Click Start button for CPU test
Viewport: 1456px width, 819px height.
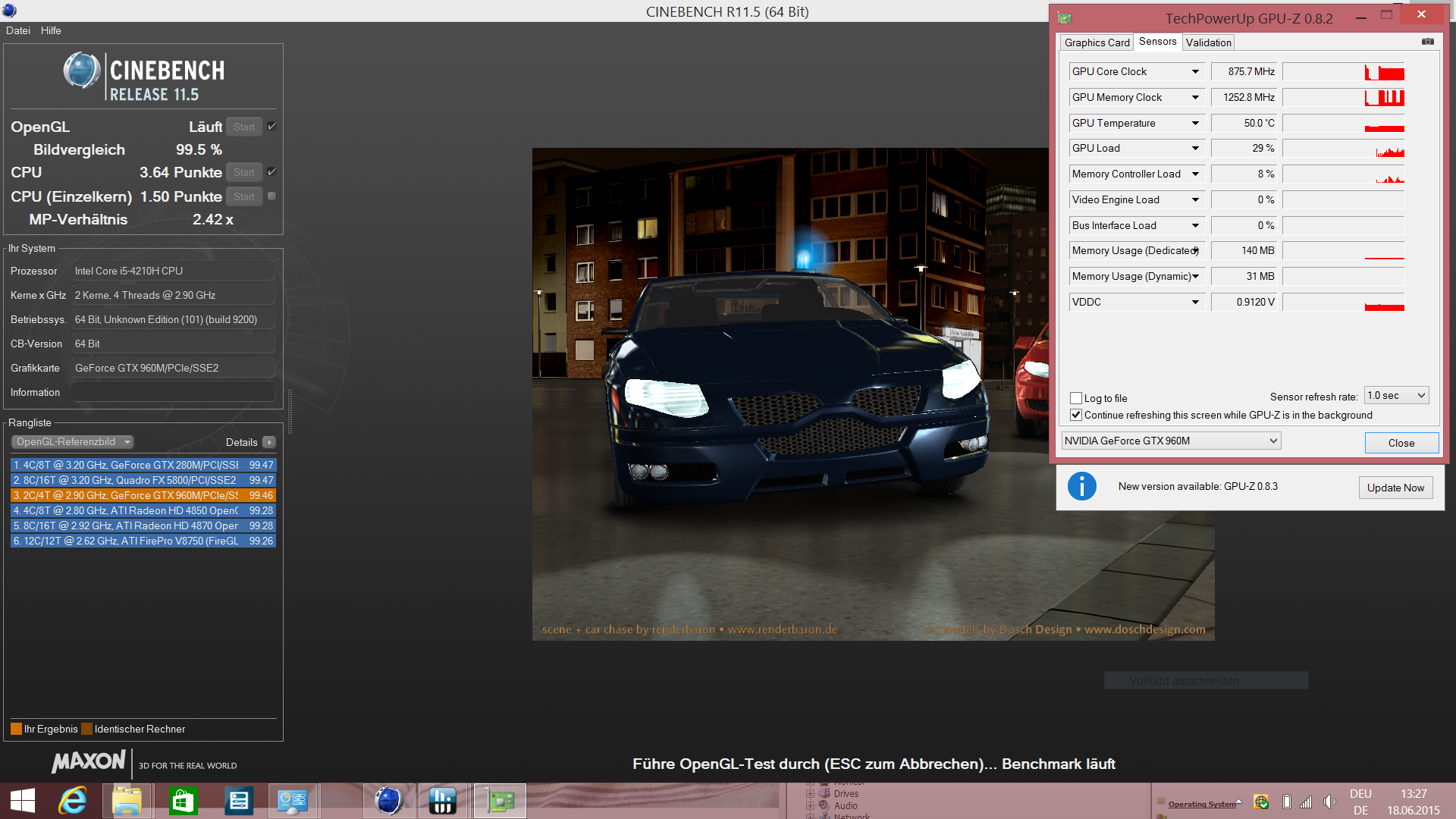click(x=244, y=172)
